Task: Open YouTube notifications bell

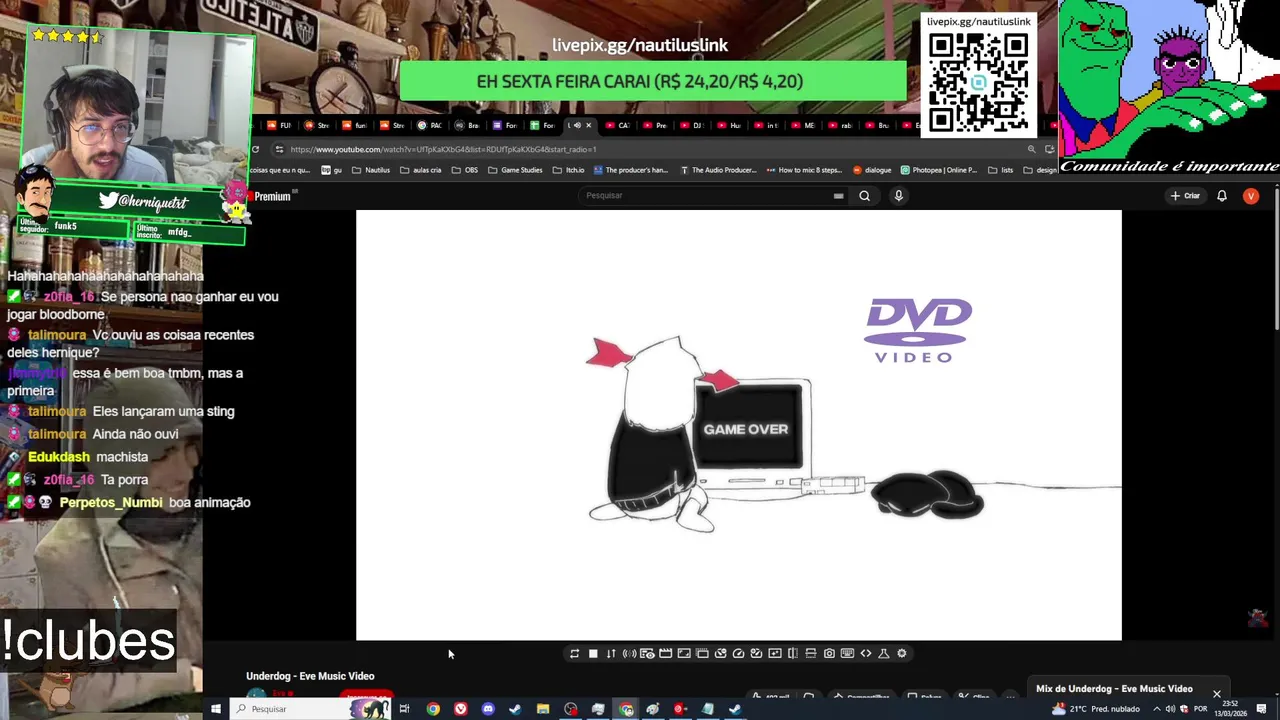Action: pyautogui.click(x=1221, y=196)
